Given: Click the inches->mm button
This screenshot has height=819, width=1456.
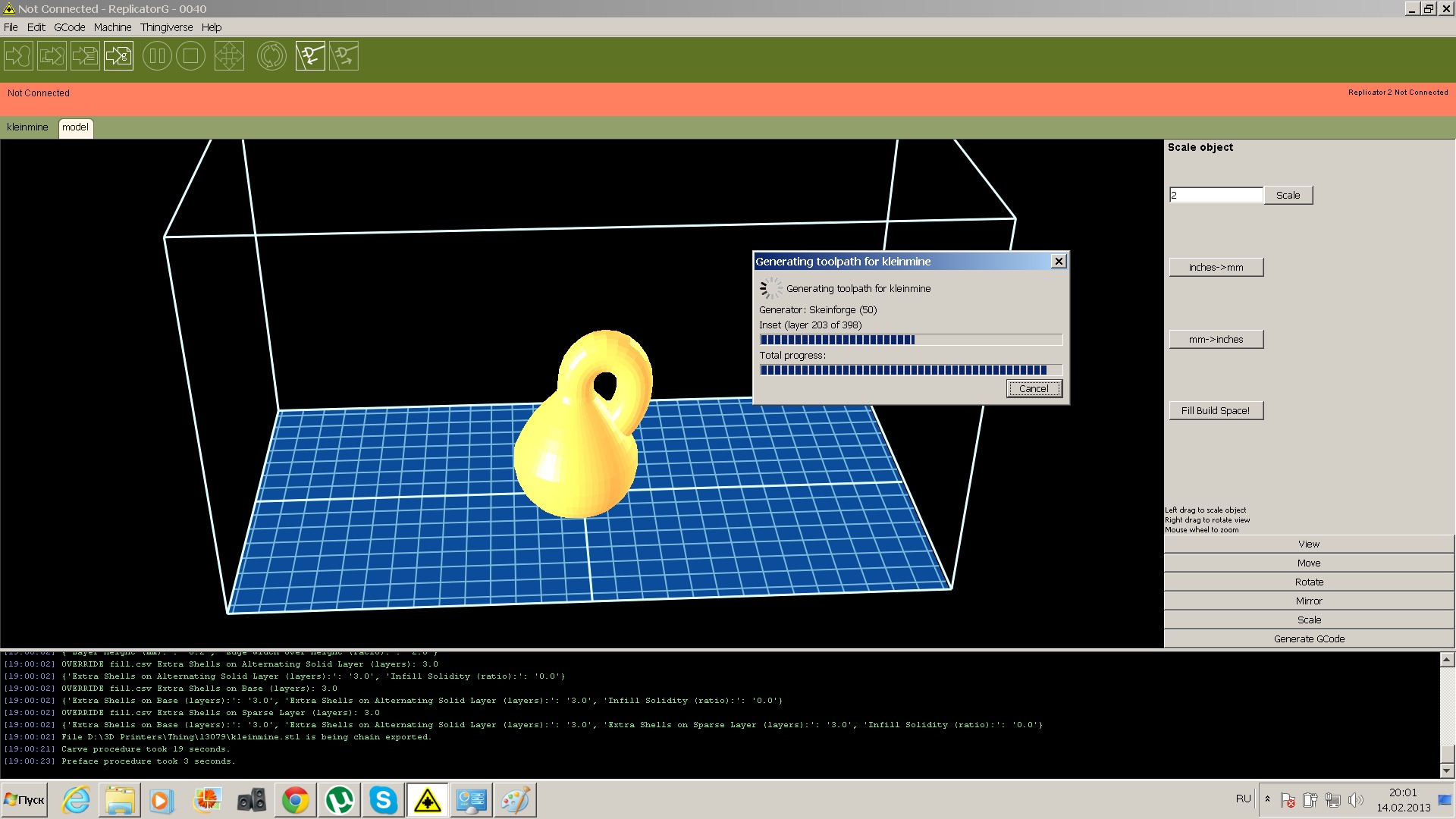Looking at the screenshot, I should [1216, 268].
